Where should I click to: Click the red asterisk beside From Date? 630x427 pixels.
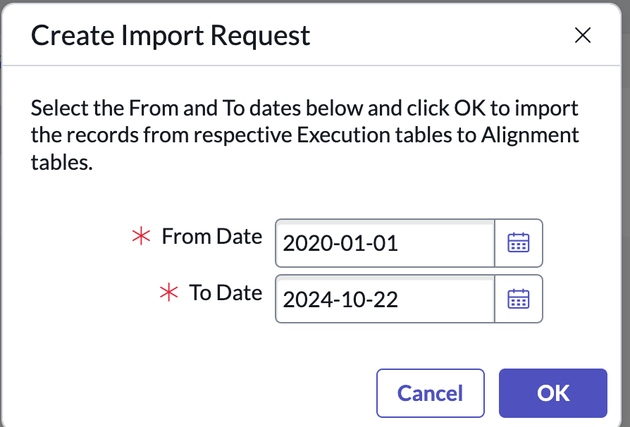click(141, 236)
